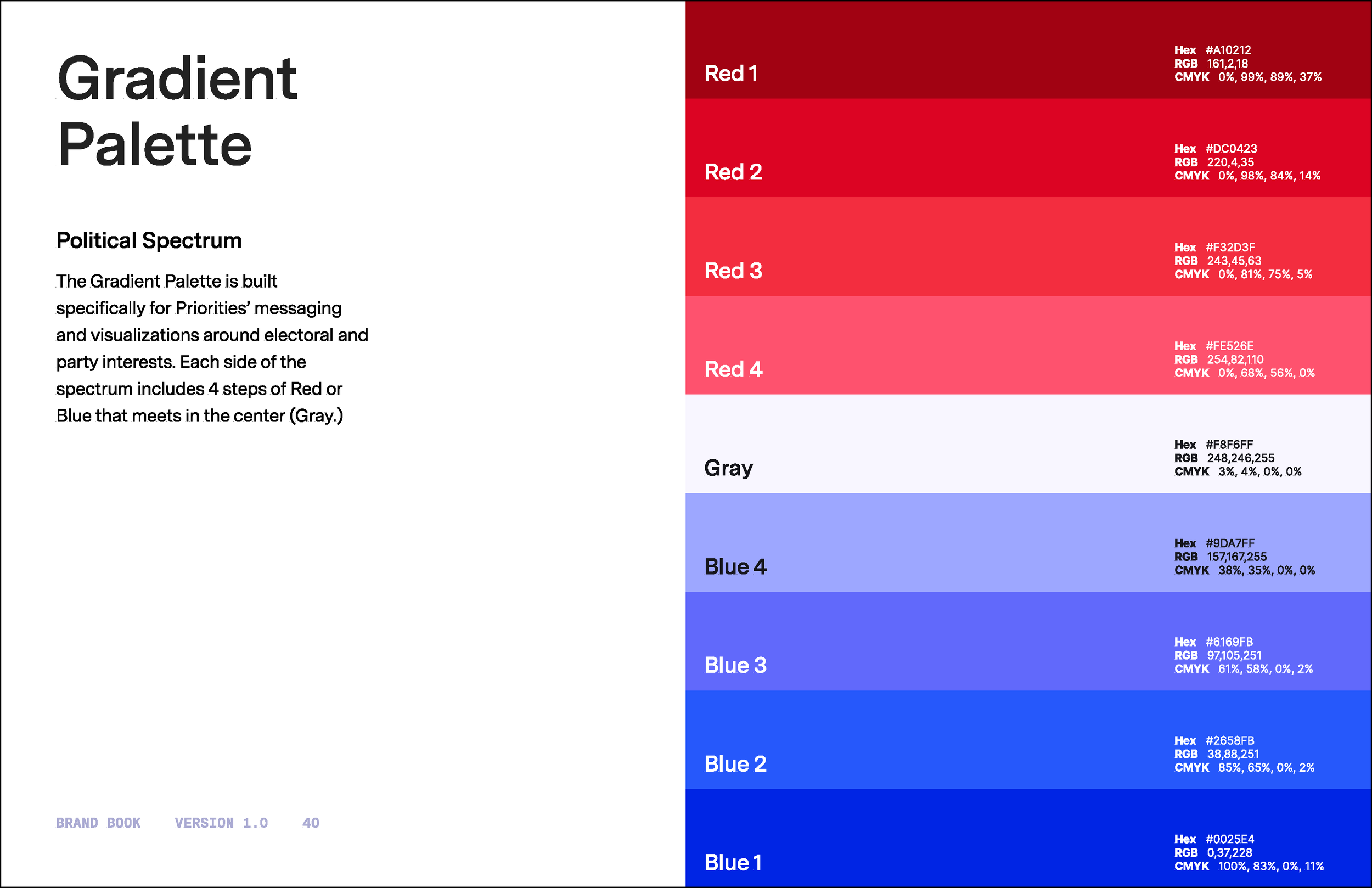Click the 'Red 3' swatch label

(x=733, y=271)
